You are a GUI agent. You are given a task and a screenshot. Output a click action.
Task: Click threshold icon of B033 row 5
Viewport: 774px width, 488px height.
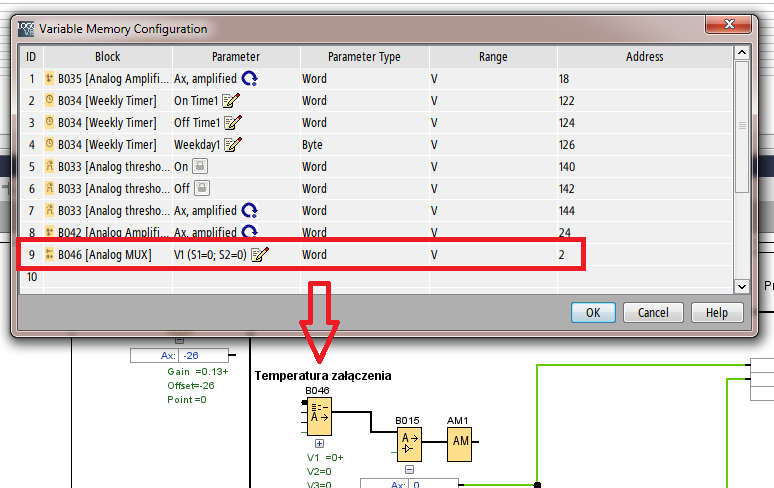pos(49,166)
